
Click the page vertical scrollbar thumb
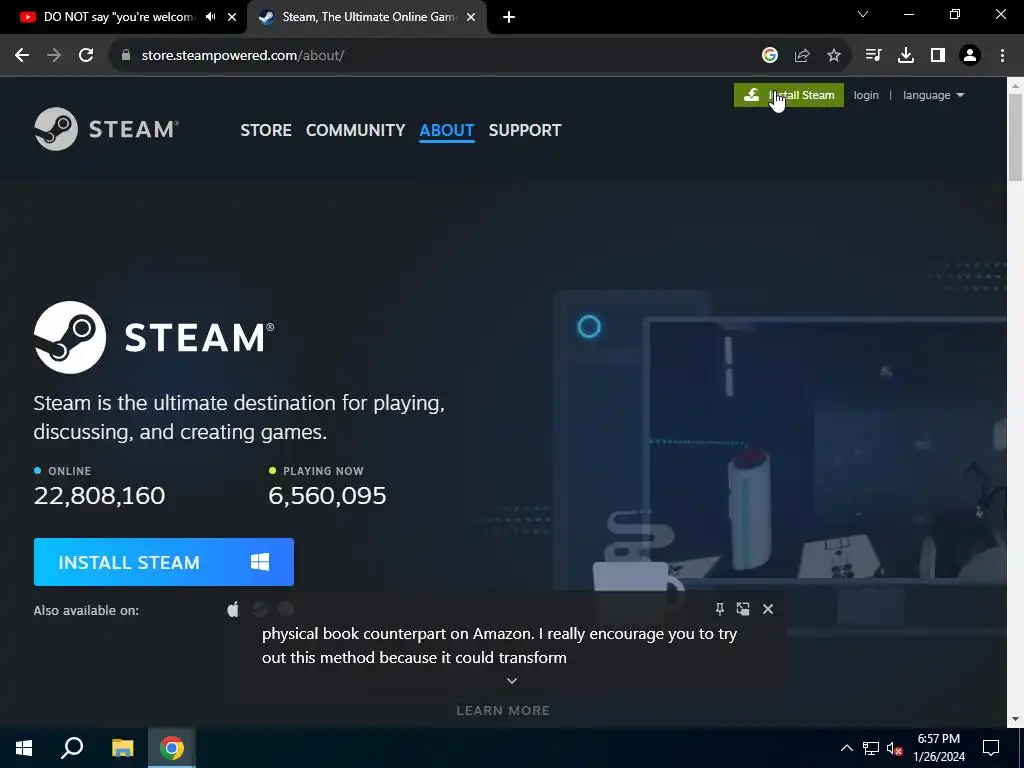tap(1016, 137)
